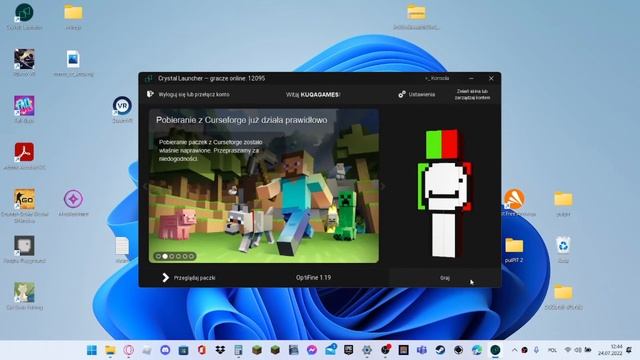Open Steam from the taskbar
This screenshot has height=360, width=640.
pos(440,350)
